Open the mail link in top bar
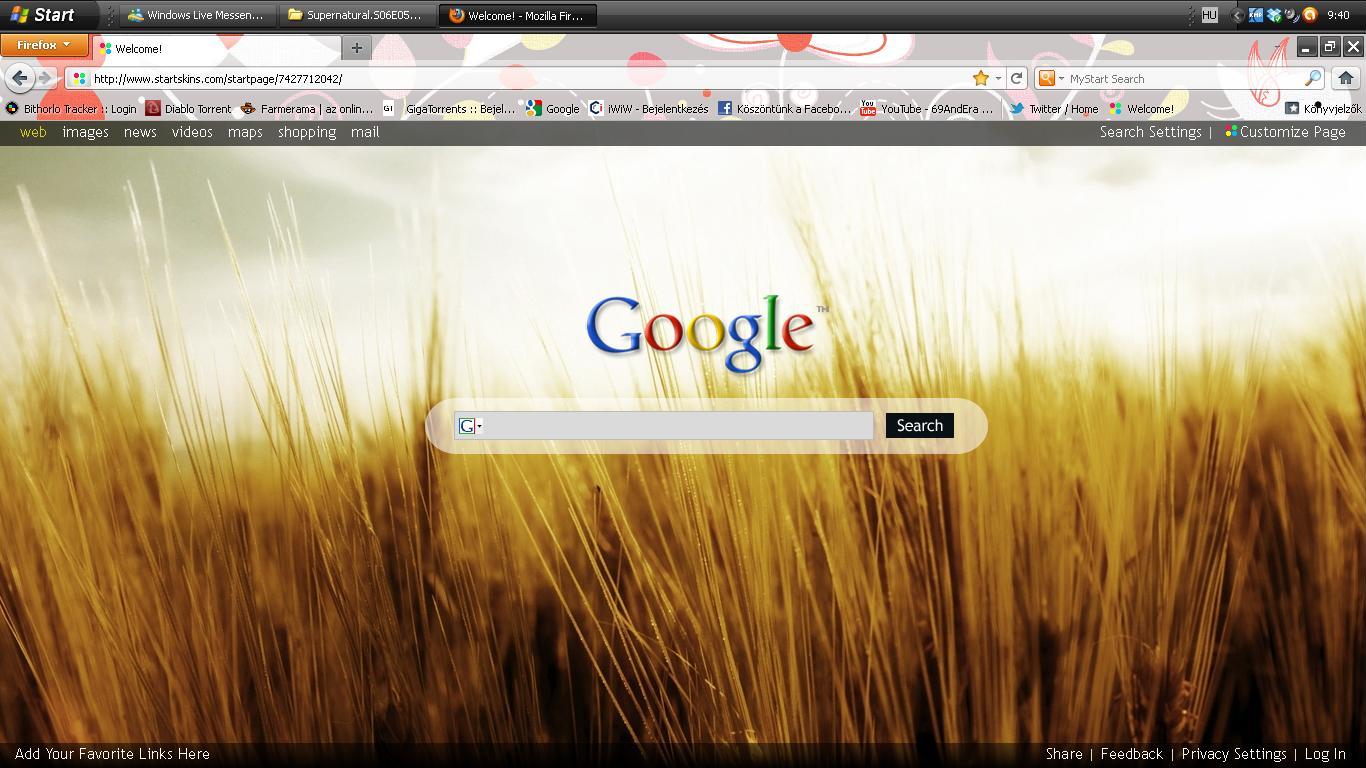 pyautogui.click(x=365, y=132)
